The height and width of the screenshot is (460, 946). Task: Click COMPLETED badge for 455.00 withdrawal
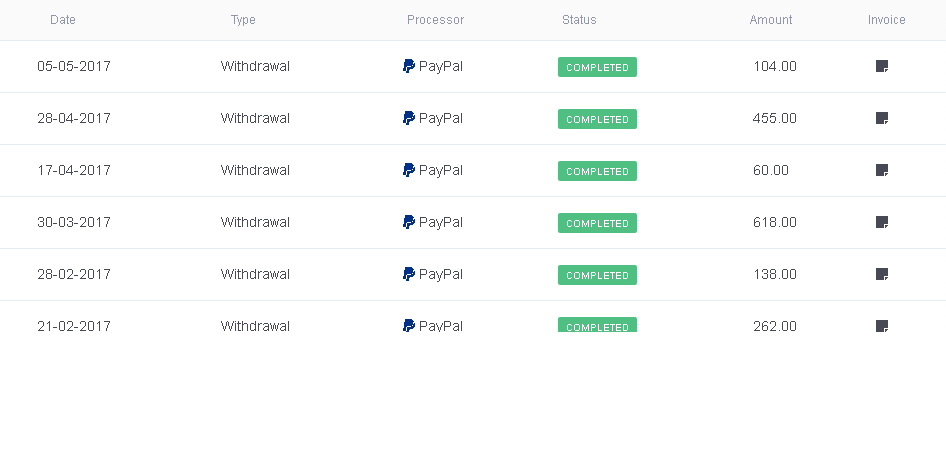[597, 120]
